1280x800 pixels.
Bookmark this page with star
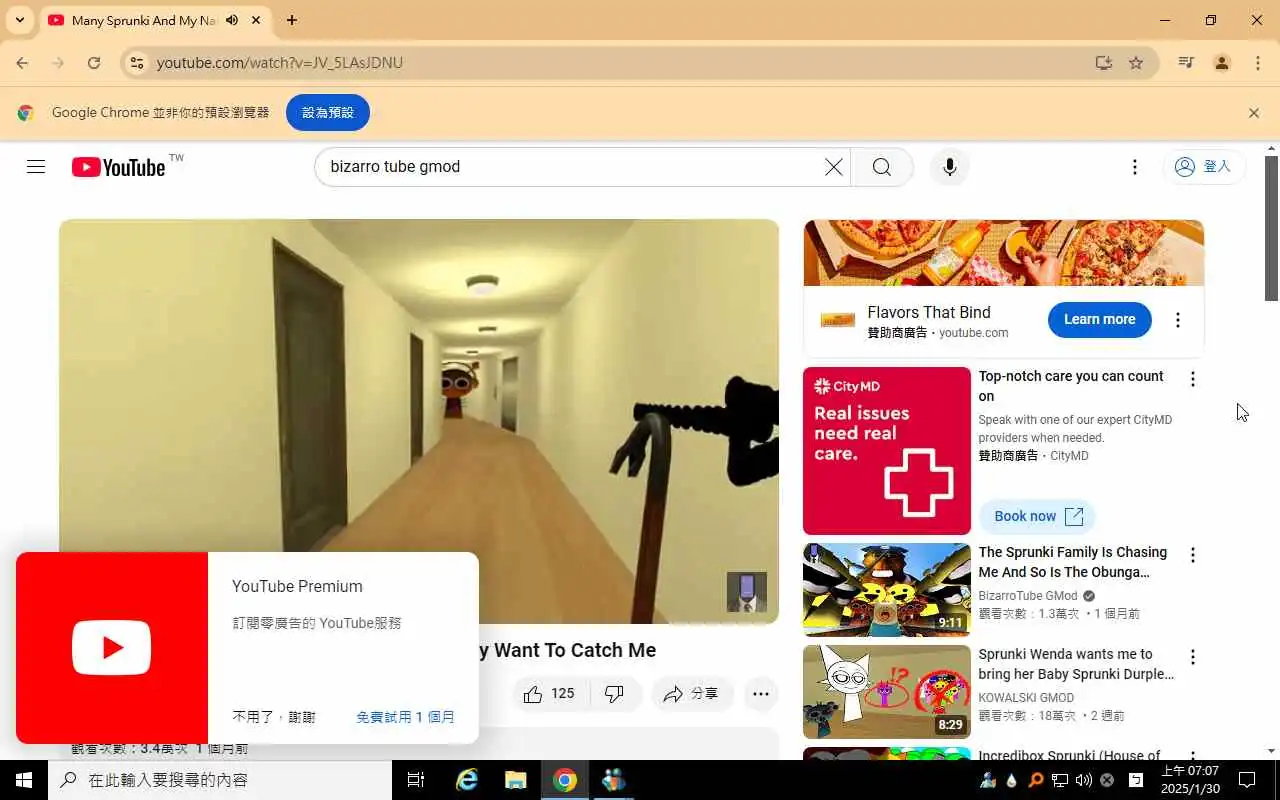click(1136, 62)
